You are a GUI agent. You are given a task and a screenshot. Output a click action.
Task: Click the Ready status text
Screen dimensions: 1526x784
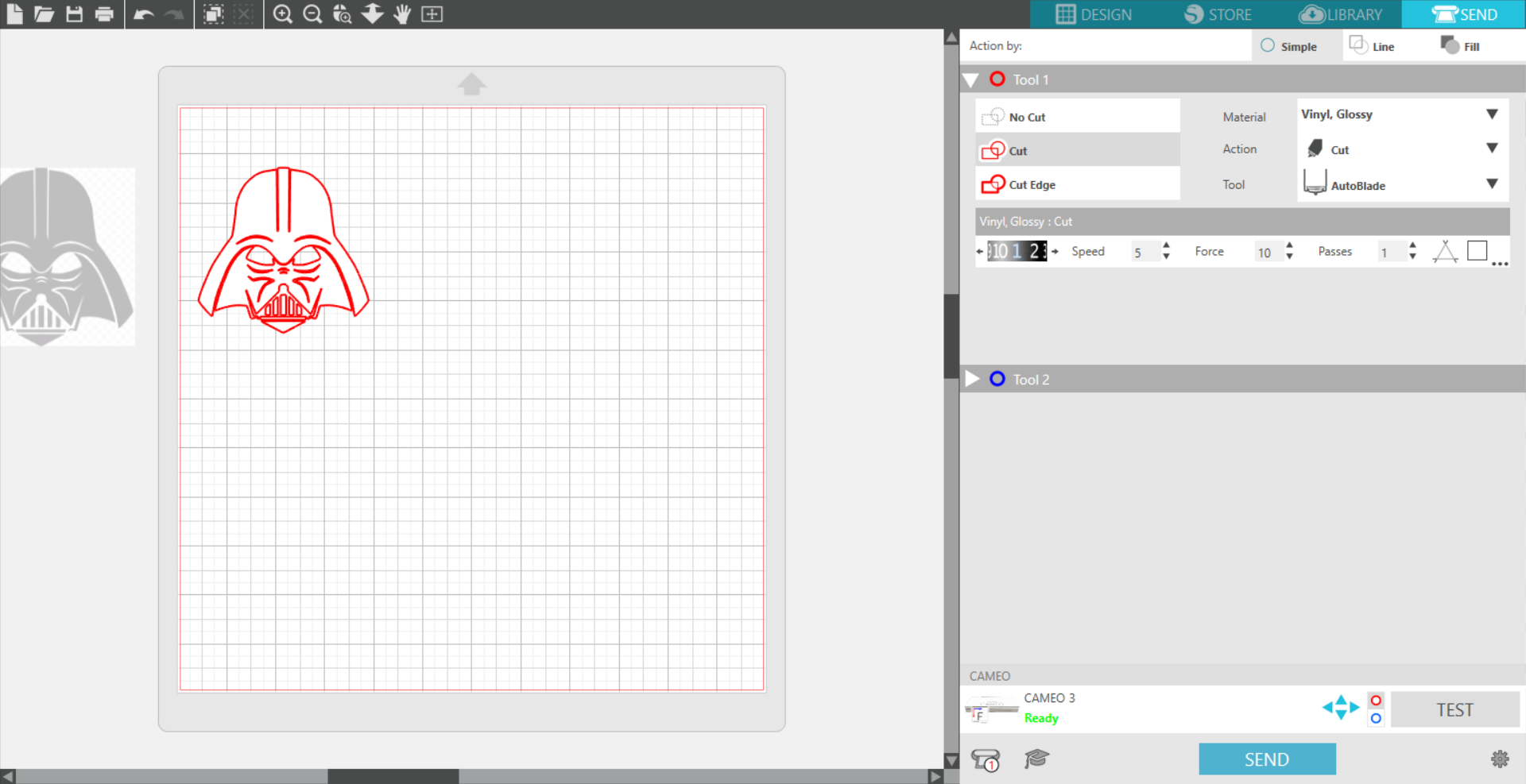1041,718
